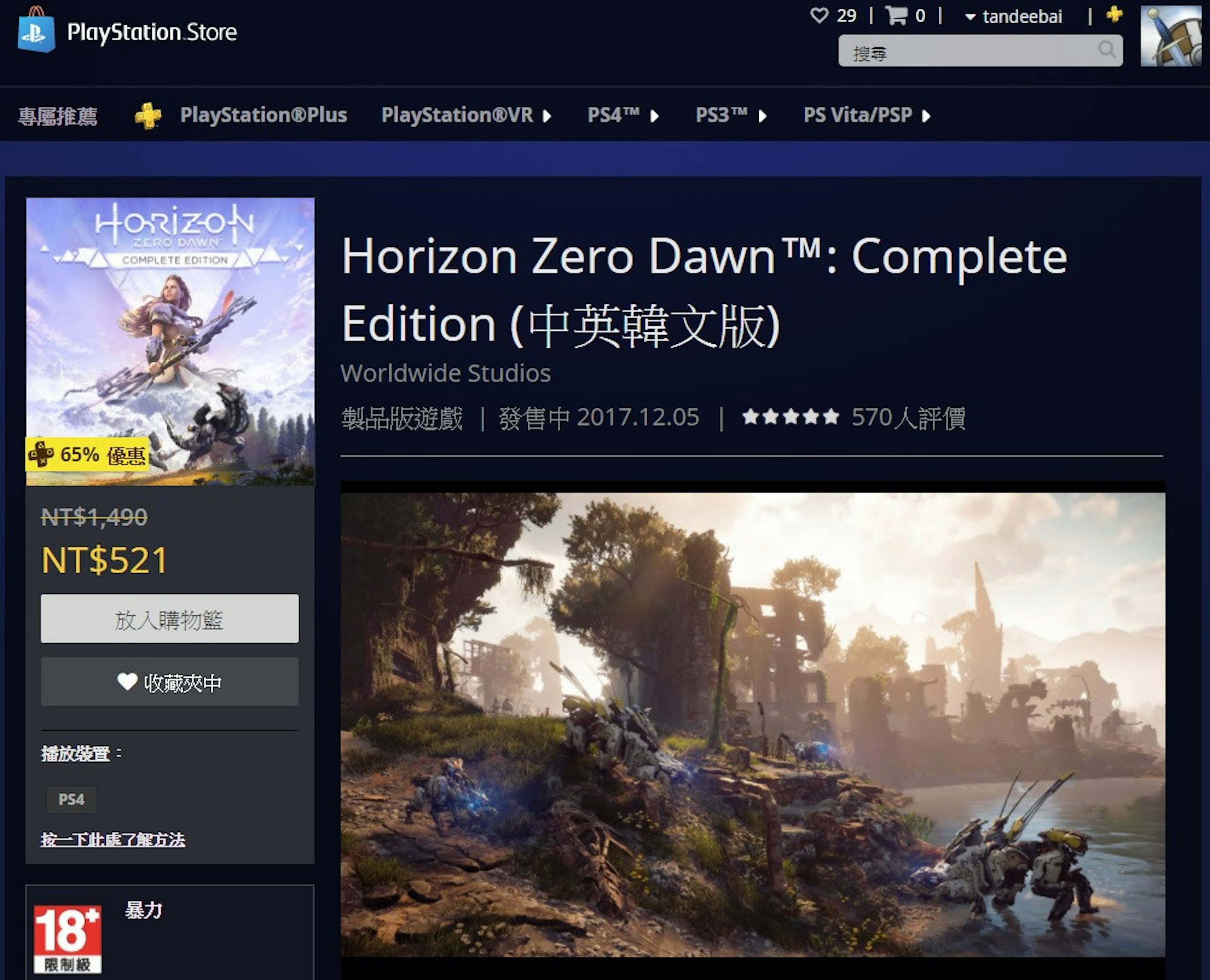
Task: Click the cart item count 0
Action: point(920,16)
